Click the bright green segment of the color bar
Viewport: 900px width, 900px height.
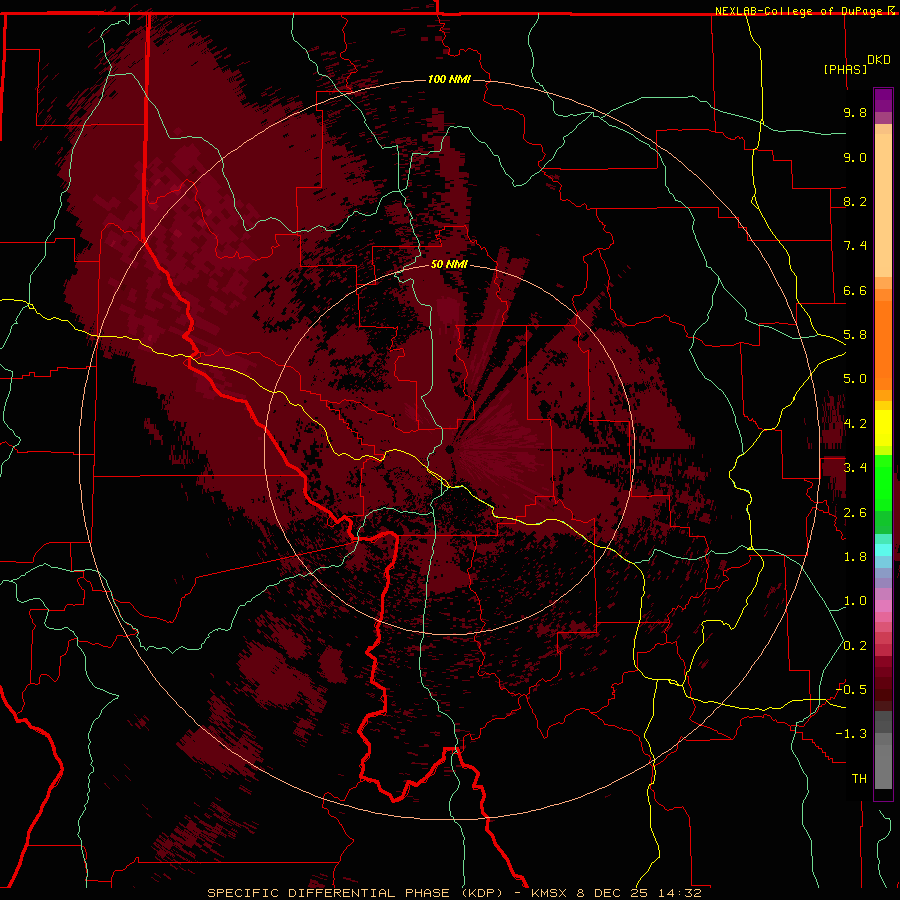point(883,481)
